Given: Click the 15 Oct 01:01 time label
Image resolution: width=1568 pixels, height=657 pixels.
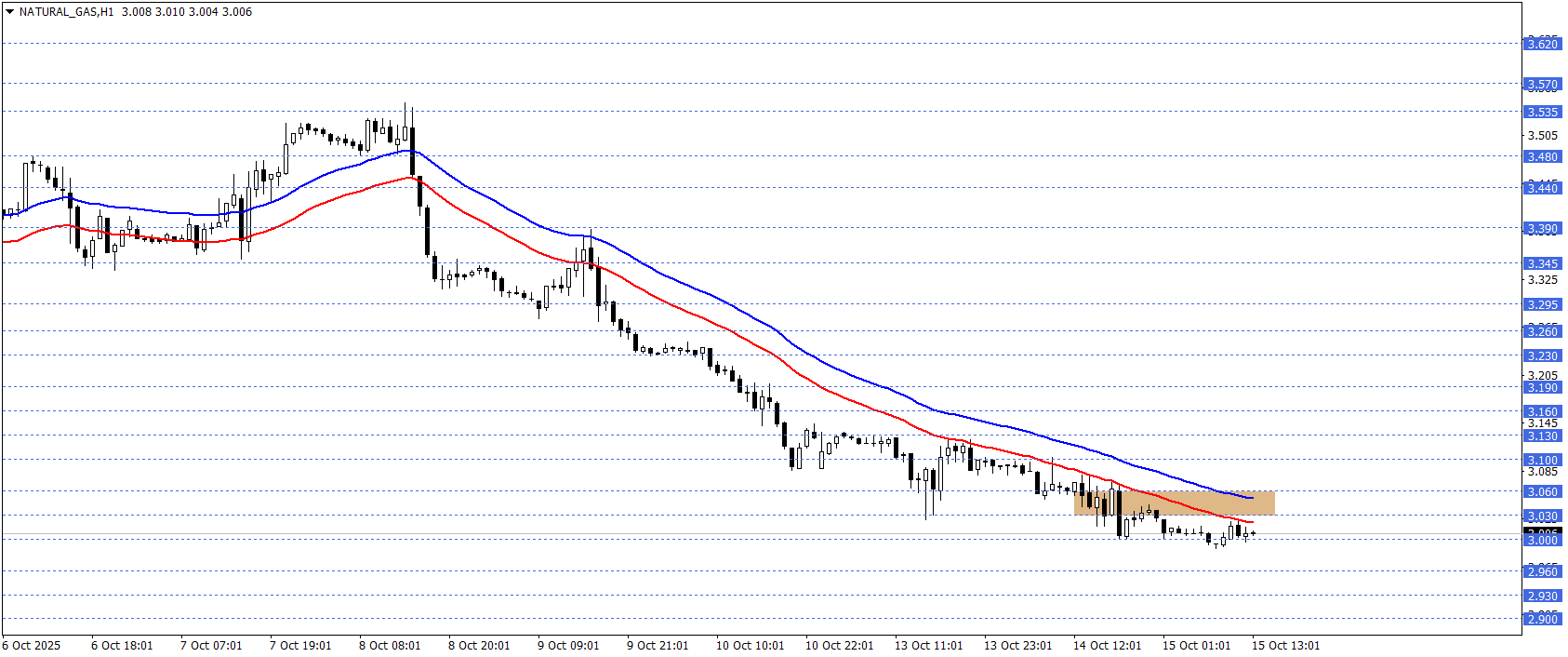Looking at the screenshot, I should point(1196,646).
